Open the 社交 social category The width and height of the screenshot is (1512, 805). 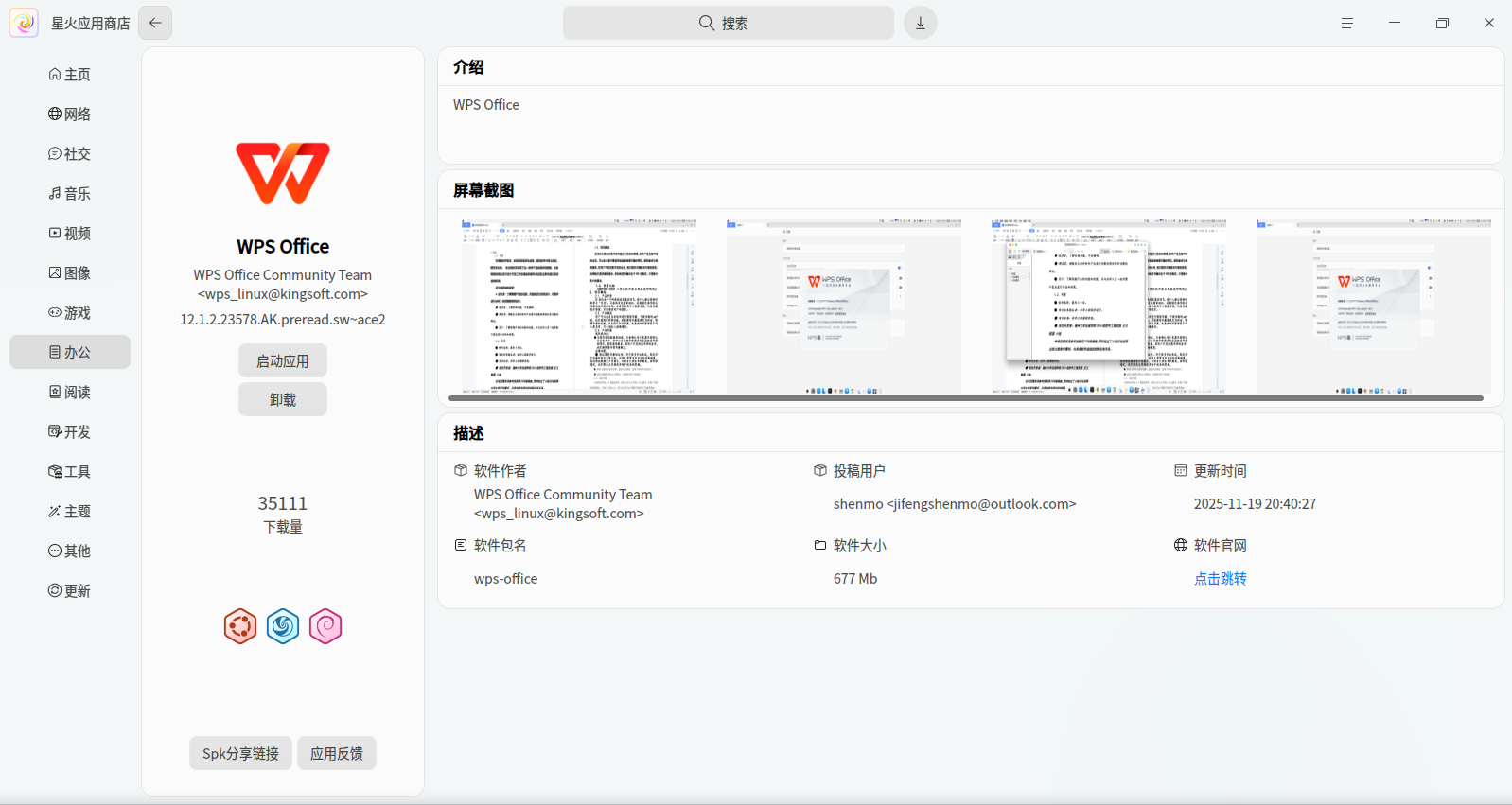70,153
